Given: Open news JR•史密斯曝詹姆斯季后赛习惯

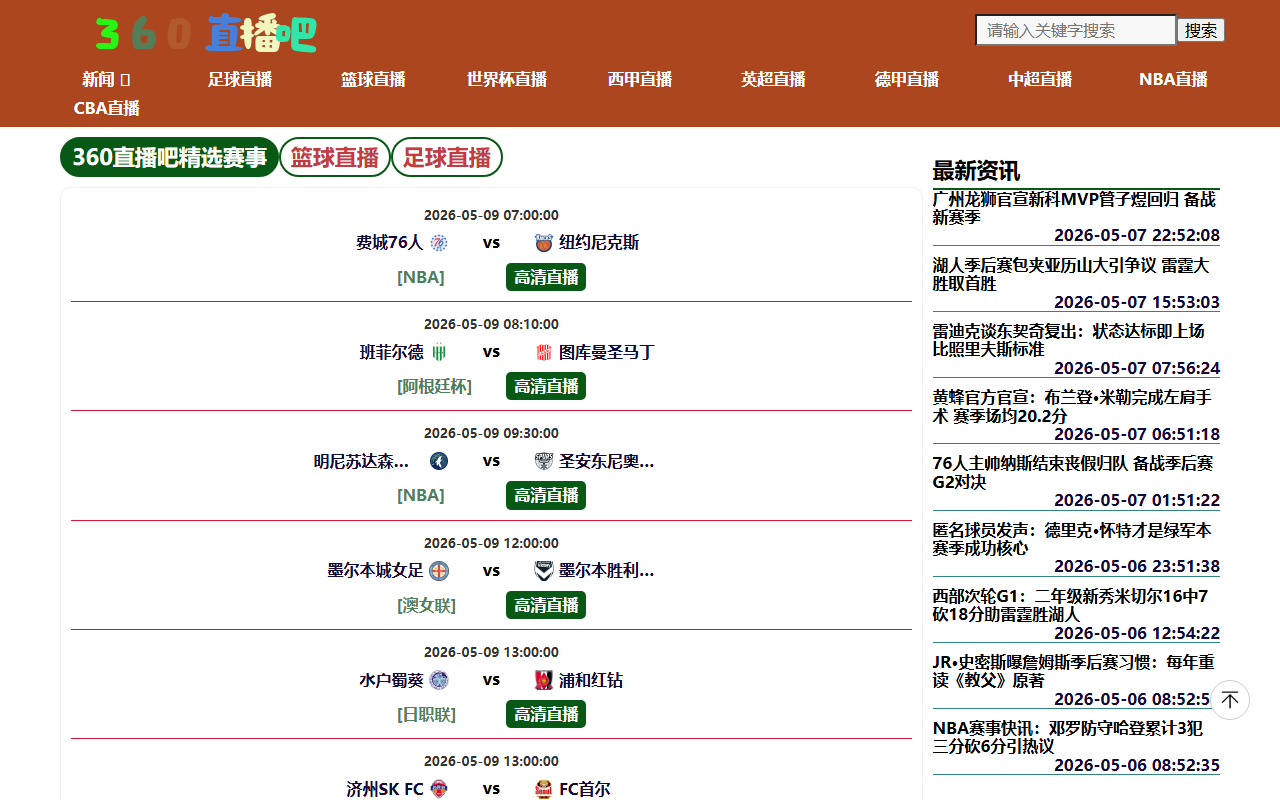Looking at the screenshot, I should [x=1075, y=671].
